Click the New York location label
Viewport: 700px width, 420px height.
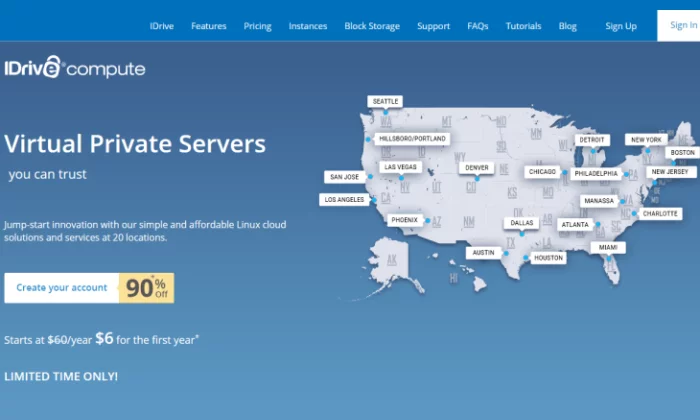(646, 140)
